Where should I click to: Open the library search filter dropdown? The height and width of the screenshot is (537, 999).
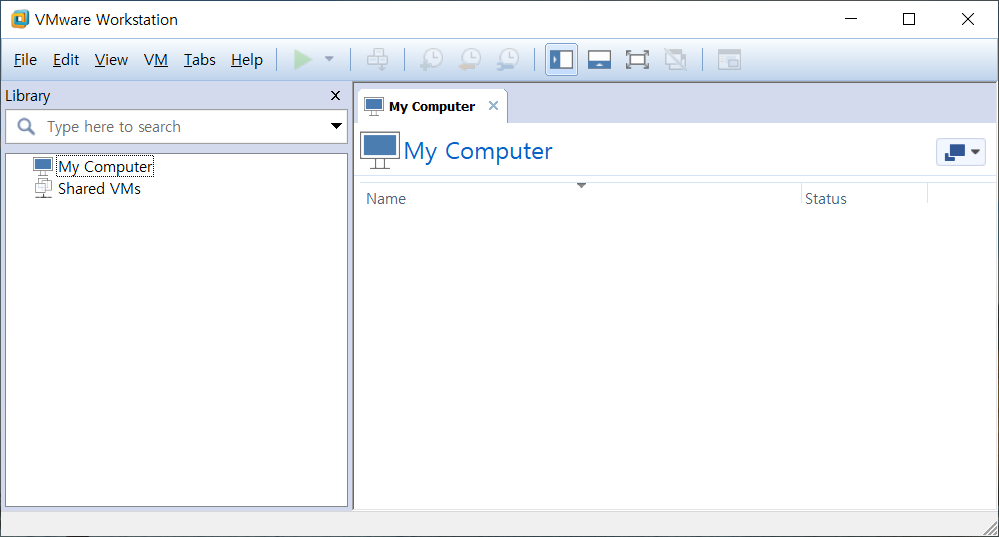point(336,125)
